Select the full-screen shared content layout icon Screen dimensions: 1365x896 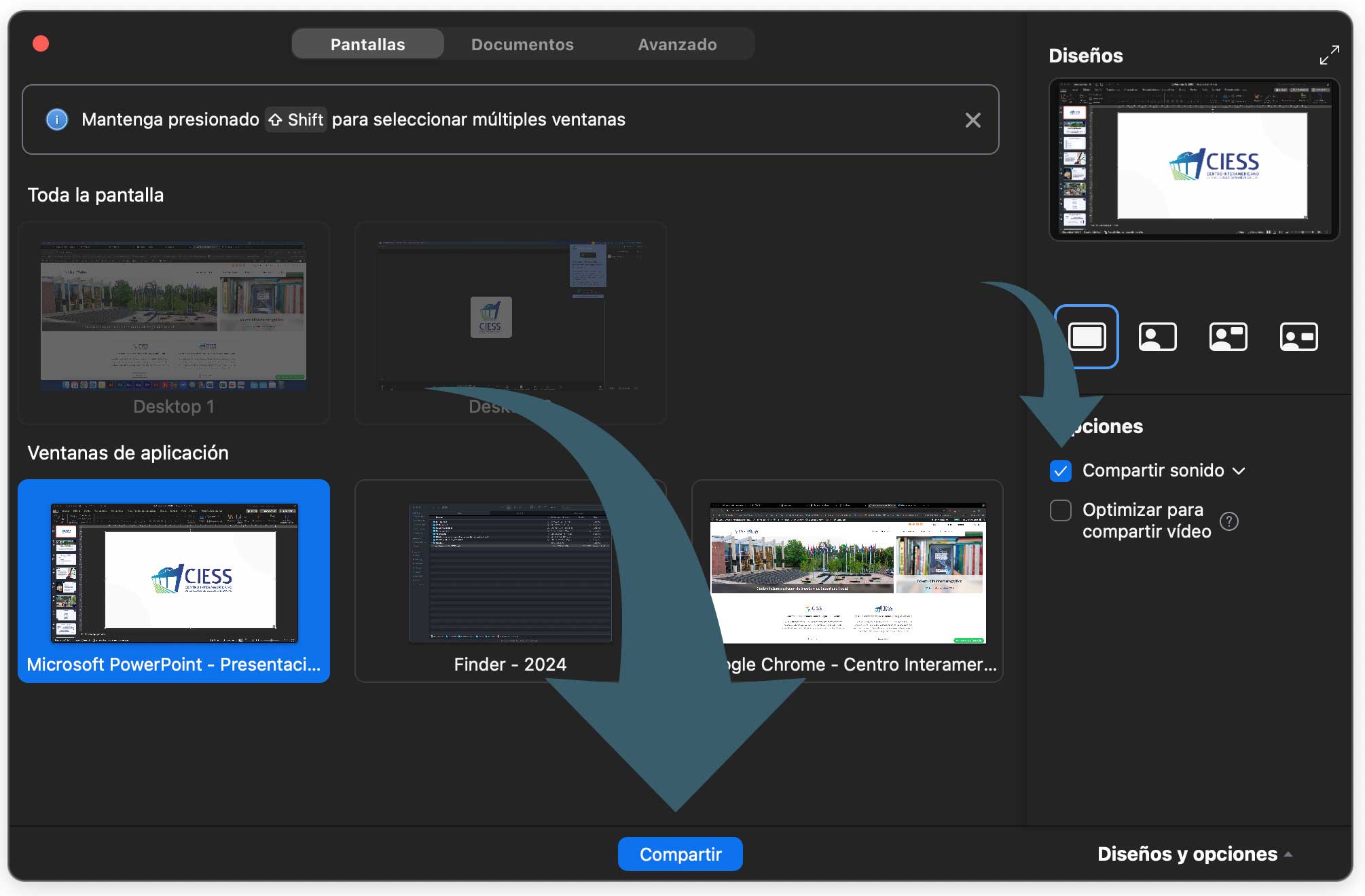(1087, 337)
